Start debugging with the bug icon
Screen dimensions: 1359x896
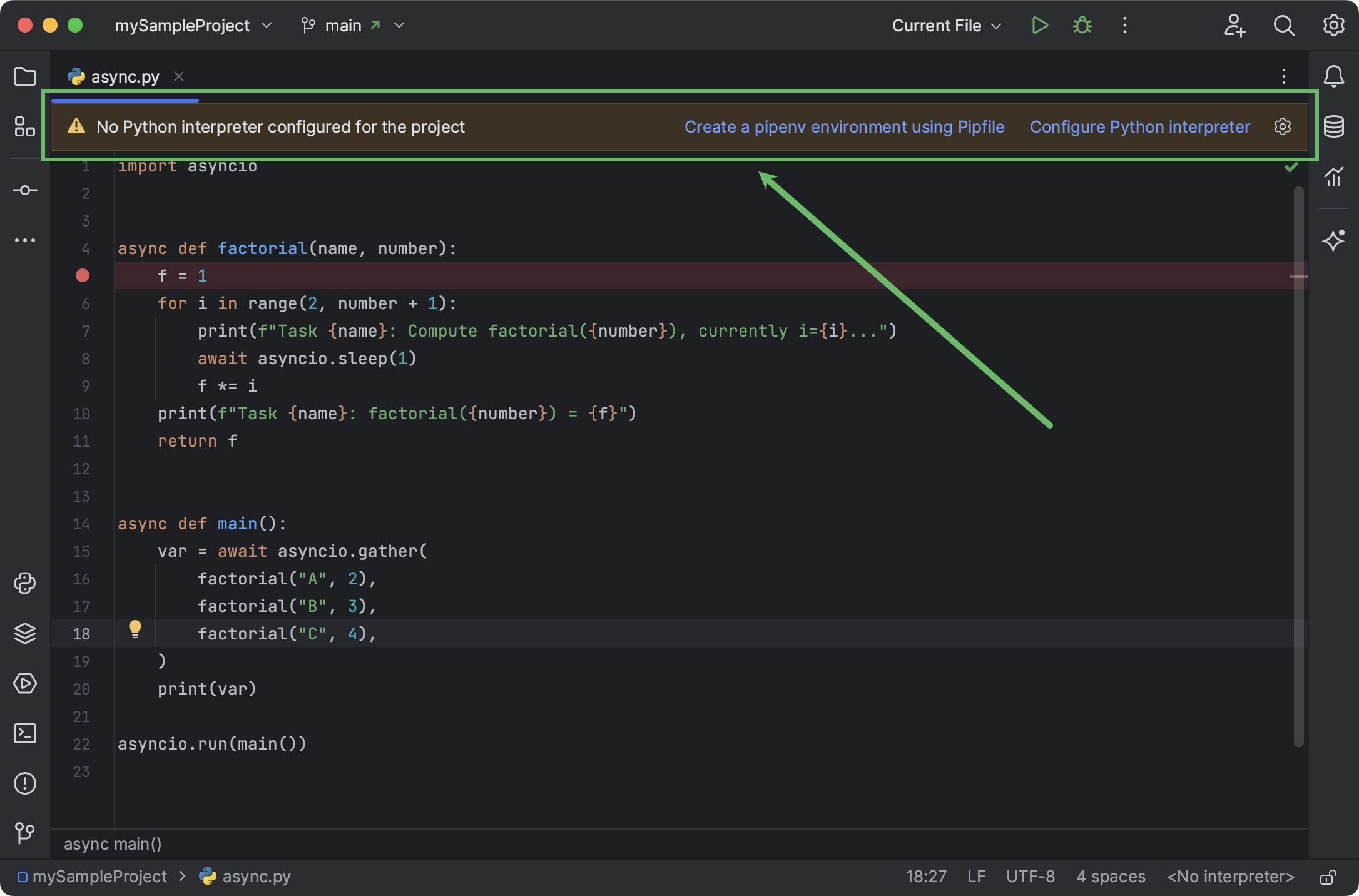tap(1082, 26)
